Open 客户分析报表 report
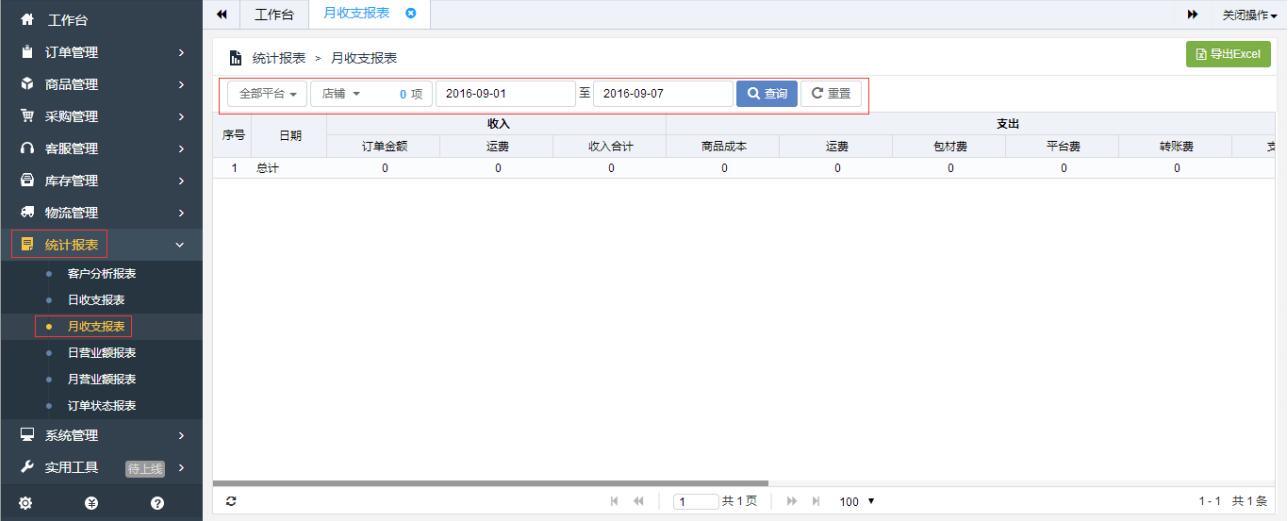The height and width of the screenshot is (521, 1288). click(101, 274)
